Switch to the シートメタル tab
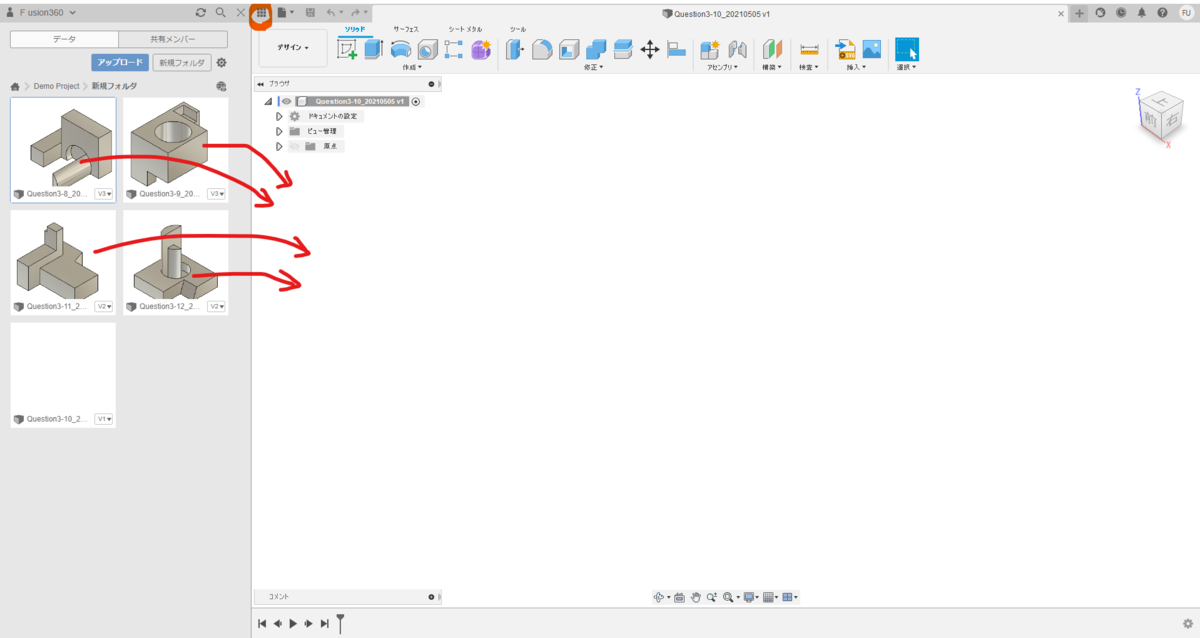Image resolution: width=1200 pixels, height=638 pixels. point(466,29)
